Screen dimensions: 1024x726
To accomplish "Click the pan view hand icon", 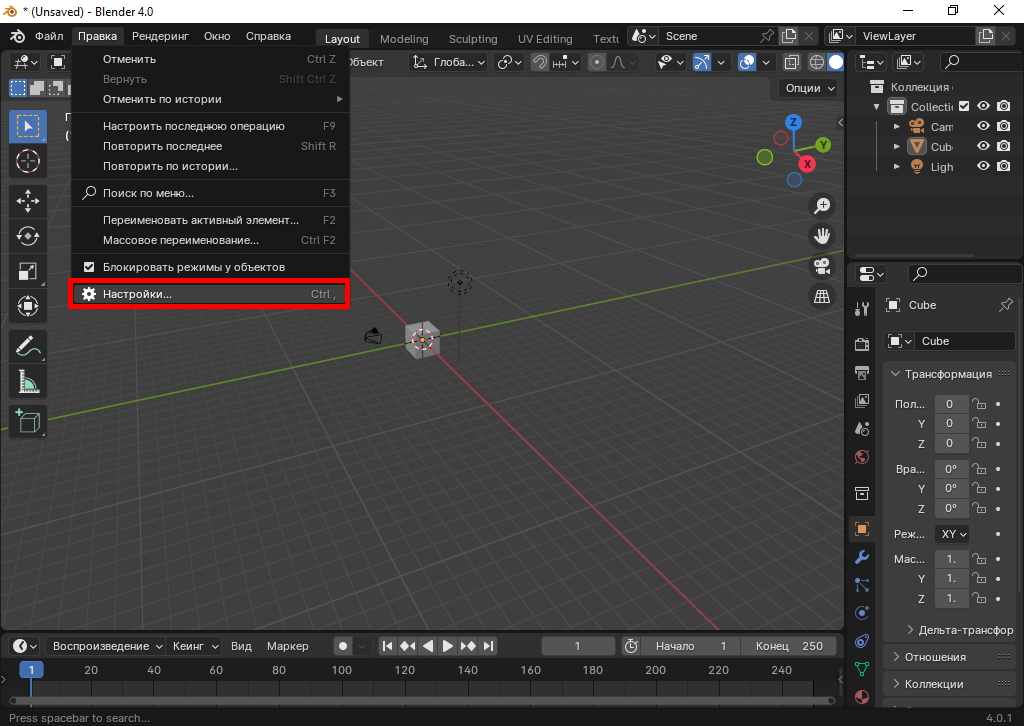I will (822, 236).
